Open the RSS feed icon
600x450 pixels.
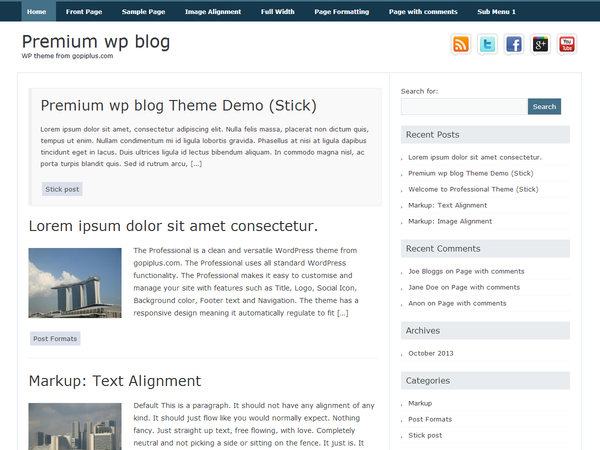pos(461,44)
